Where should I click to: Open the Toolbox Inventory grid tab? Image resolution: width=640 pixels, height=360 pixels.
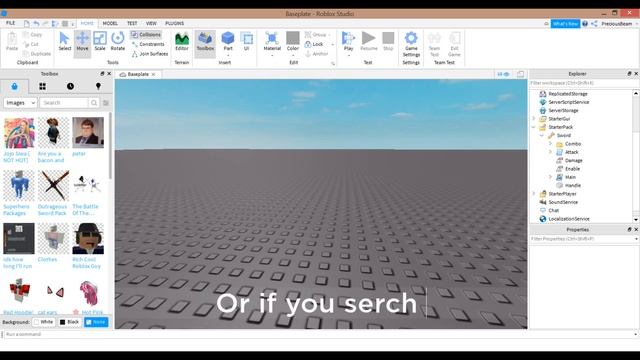tap(42, 86)
